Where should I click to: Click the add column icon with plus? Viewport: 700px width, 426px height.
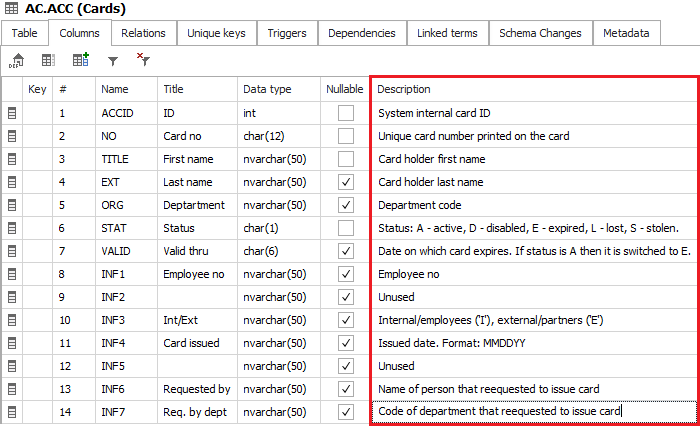pos(80,61)
